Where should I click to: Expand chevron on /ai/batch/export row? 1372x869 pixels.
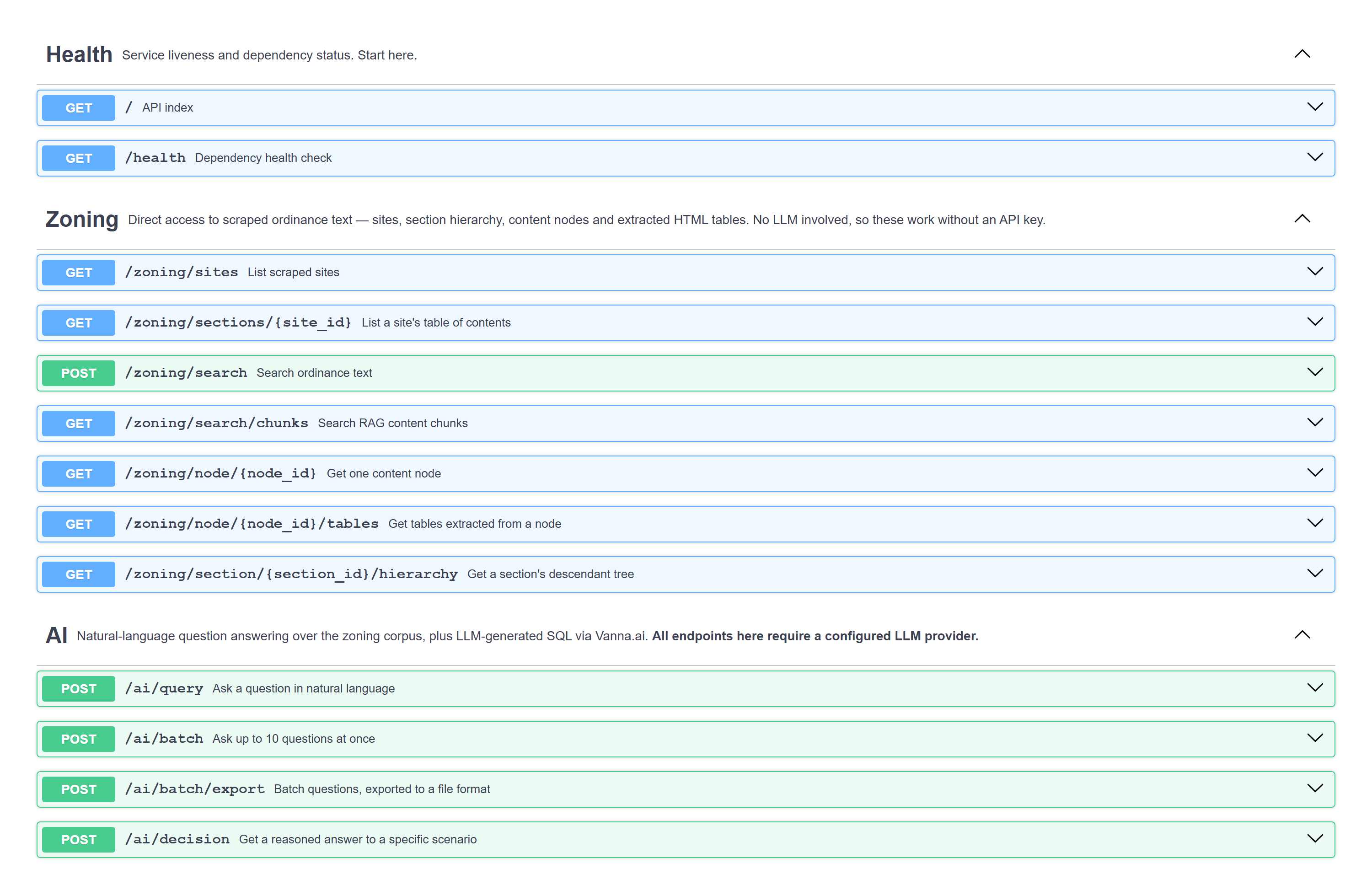[1314, 789]
